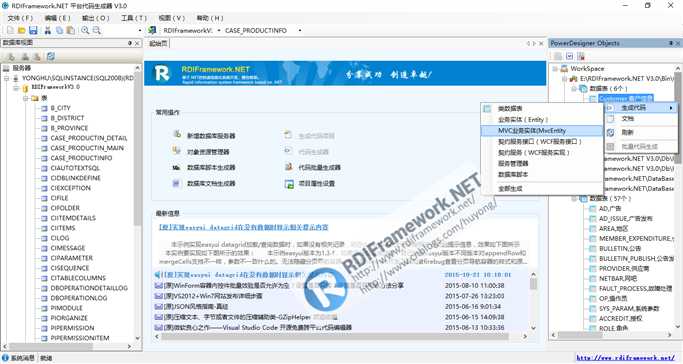Click the database document generator icon
683x364 pixels.
tap(176, 183)
